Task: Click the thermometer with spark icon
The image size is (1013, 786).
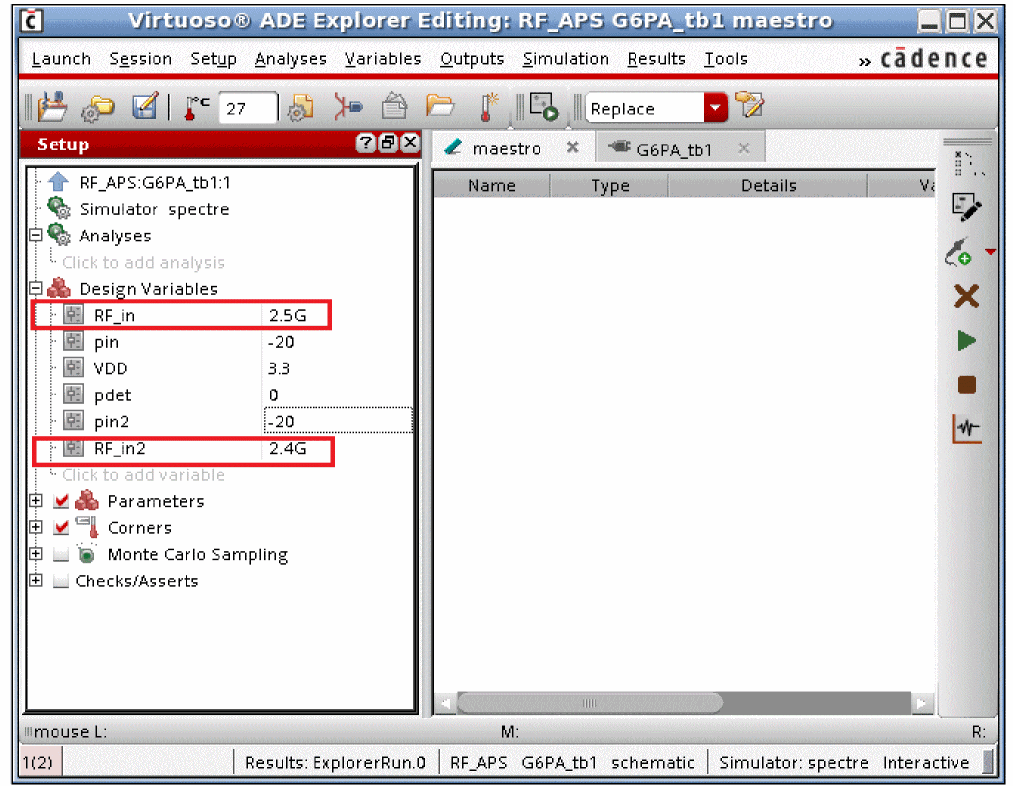Action: pyautogui.click(x=488, y=107)
